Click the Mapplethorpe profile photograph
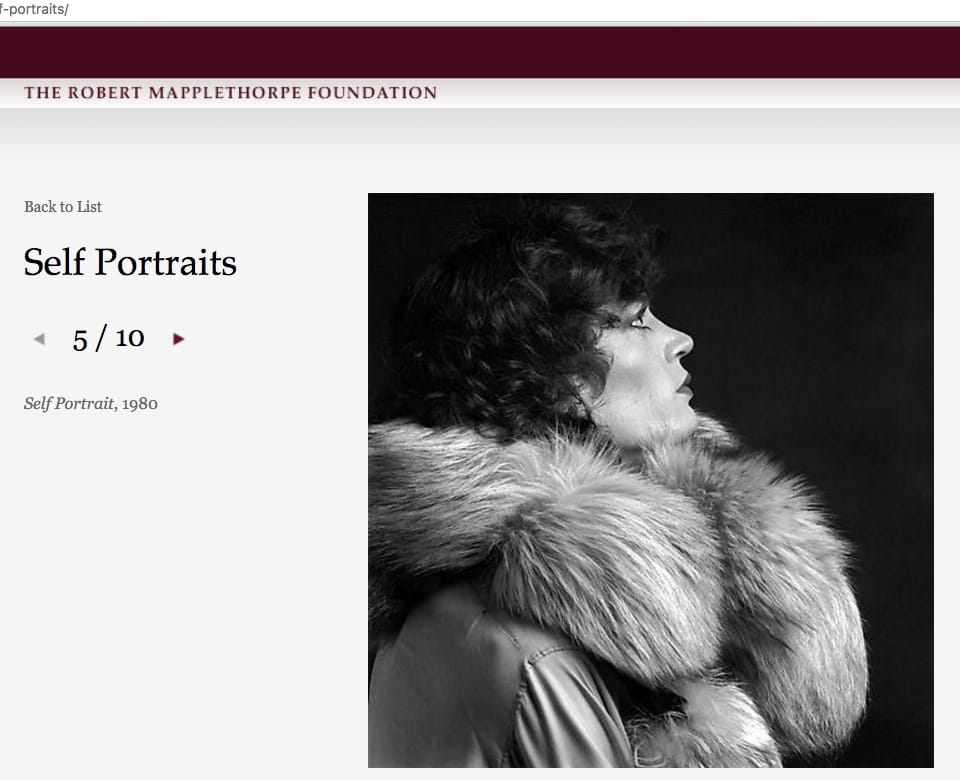 click(650, 480)
